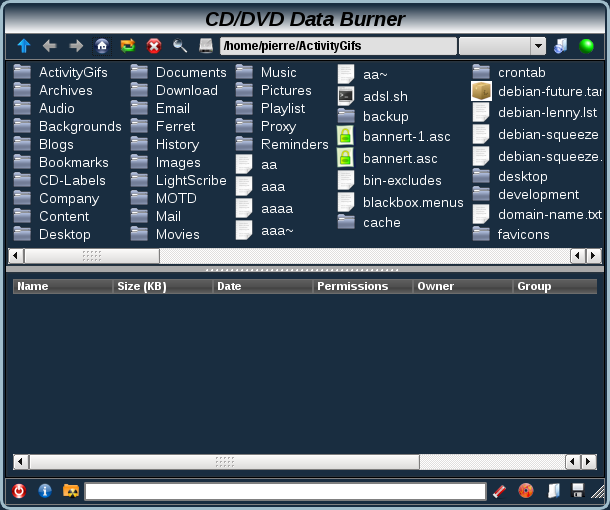Click the file browser horizontal scrollbar thumb
The image size is (610, 510).
(x=92, y=256)
